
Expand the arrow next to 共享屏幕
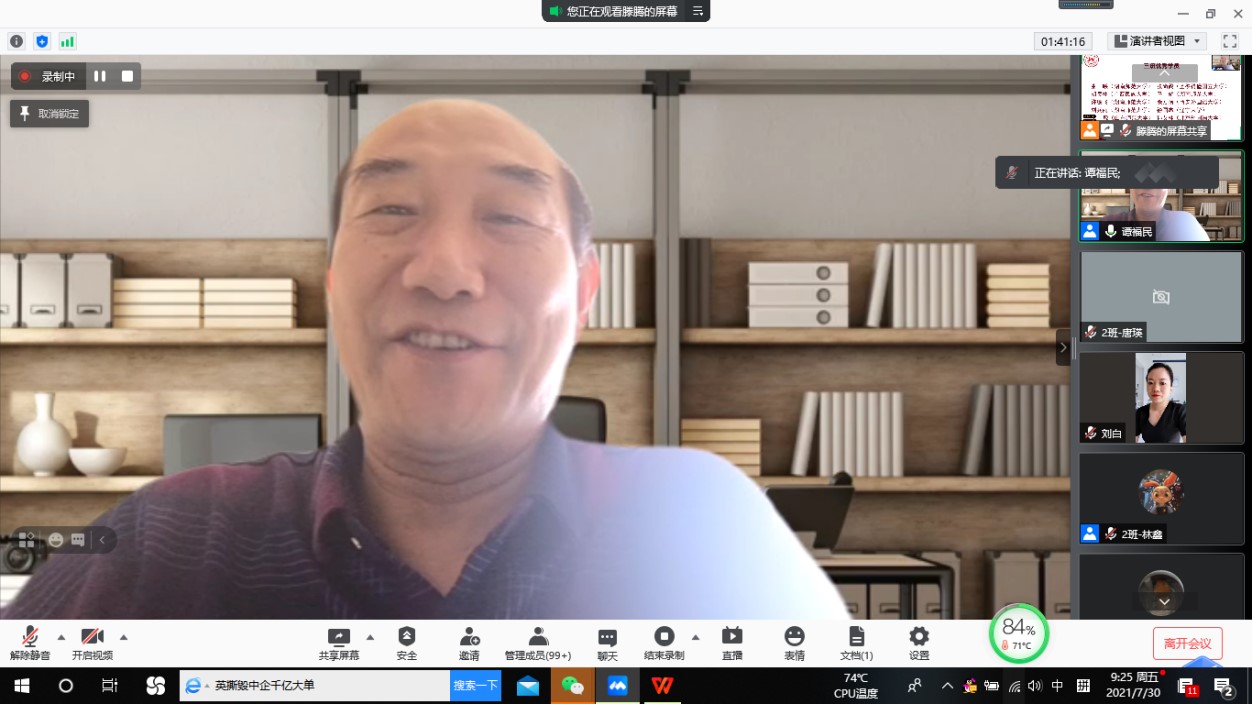pos(370,636)
